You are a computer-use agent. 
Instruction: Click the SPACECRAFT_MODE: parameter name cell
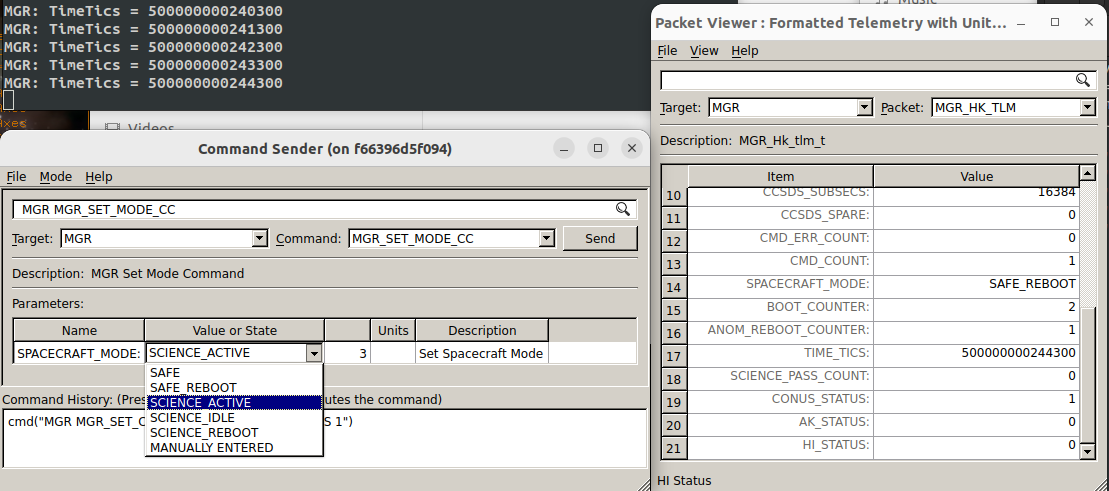pyautogui.click(x=79, y=353)
